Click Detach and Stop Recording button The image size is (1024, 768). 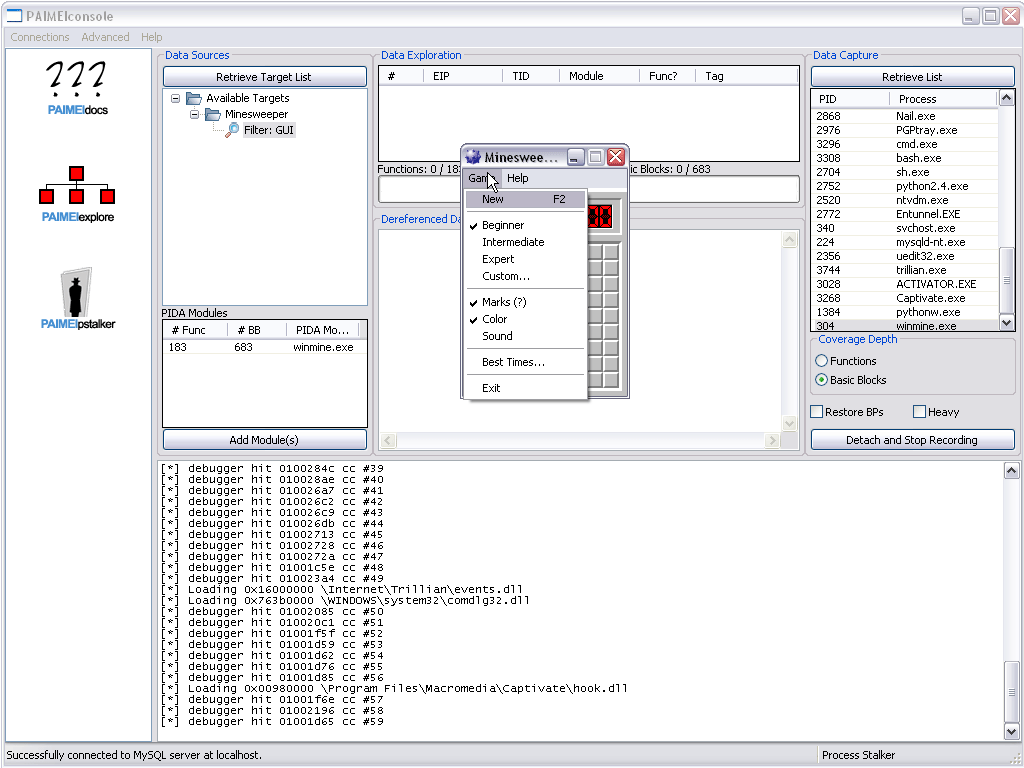[912, 440]
